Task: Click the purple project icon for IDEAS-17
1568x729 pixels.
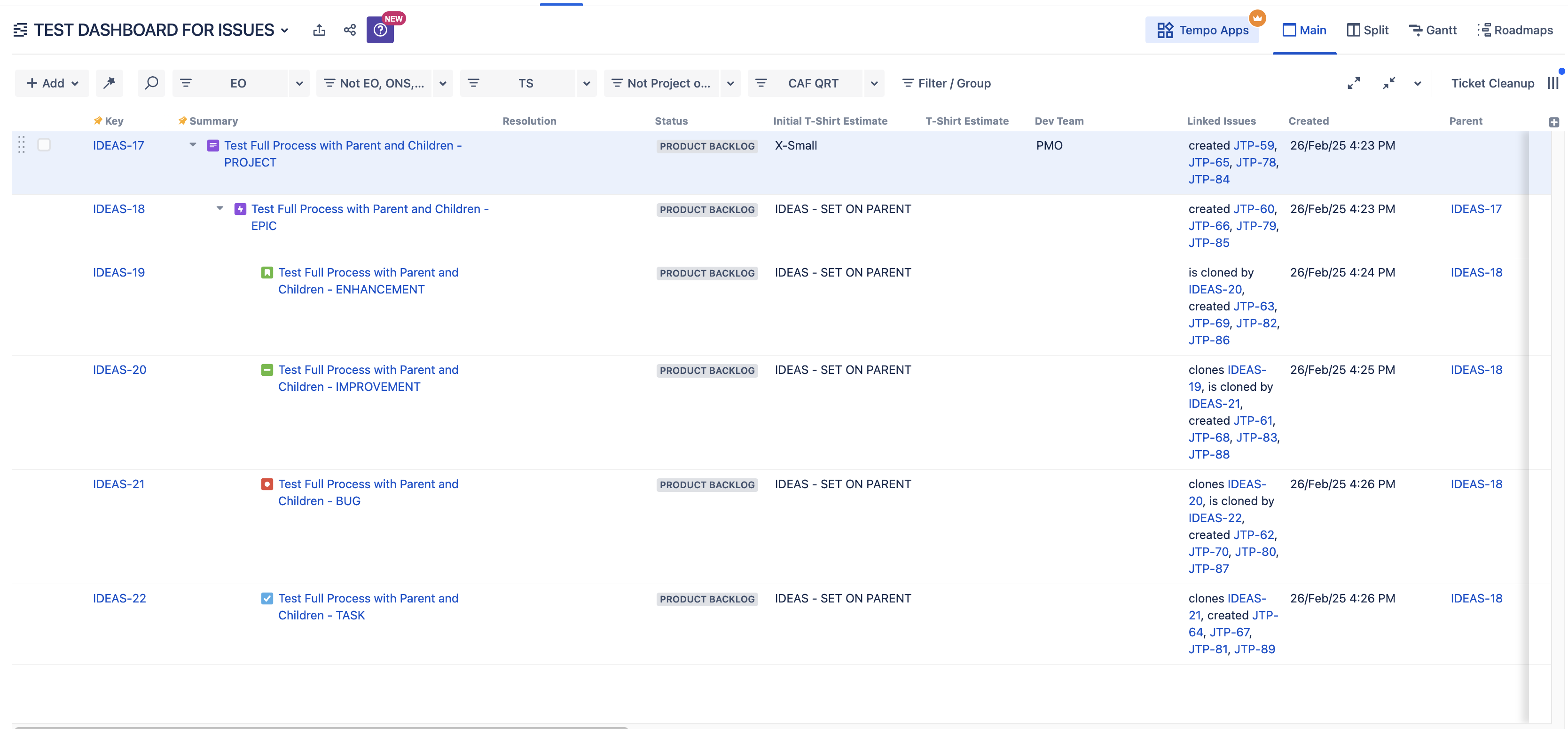Action: pos(213,145)
